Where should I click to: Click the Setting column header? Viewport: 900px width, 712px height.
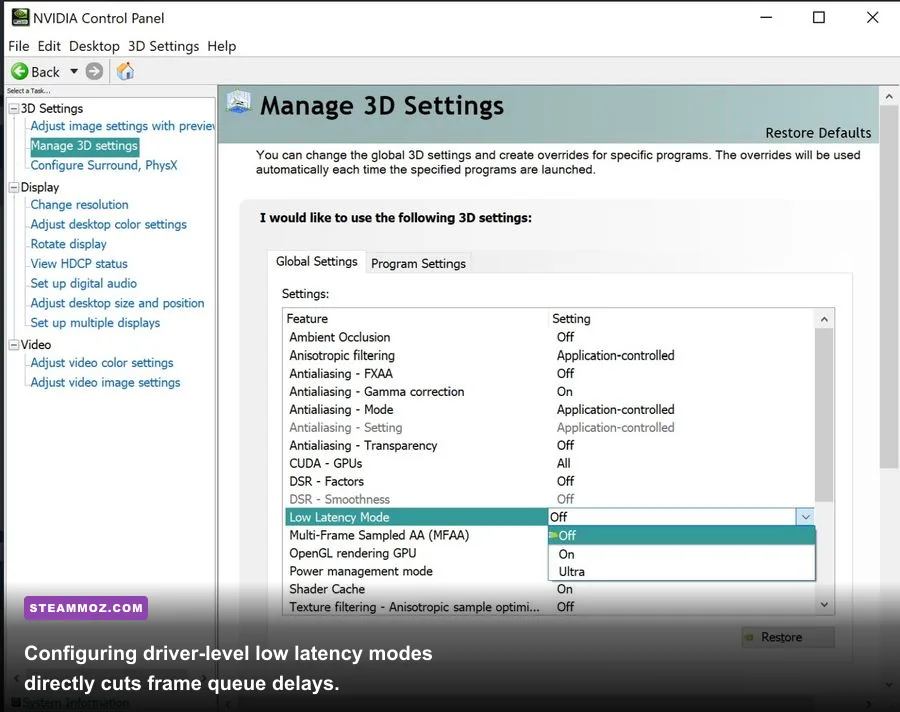click(x=681, y=319)
